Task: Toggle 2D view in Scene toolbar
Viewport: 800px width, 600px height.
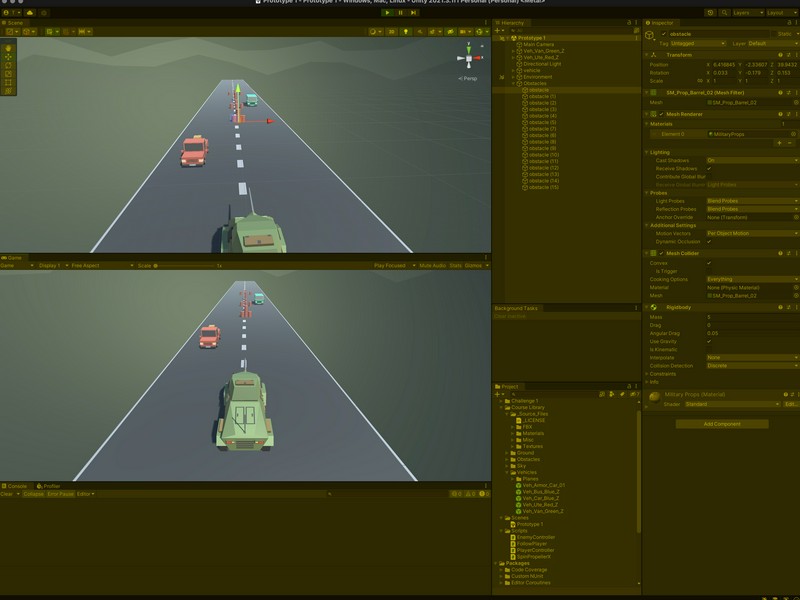Action: 391,32
